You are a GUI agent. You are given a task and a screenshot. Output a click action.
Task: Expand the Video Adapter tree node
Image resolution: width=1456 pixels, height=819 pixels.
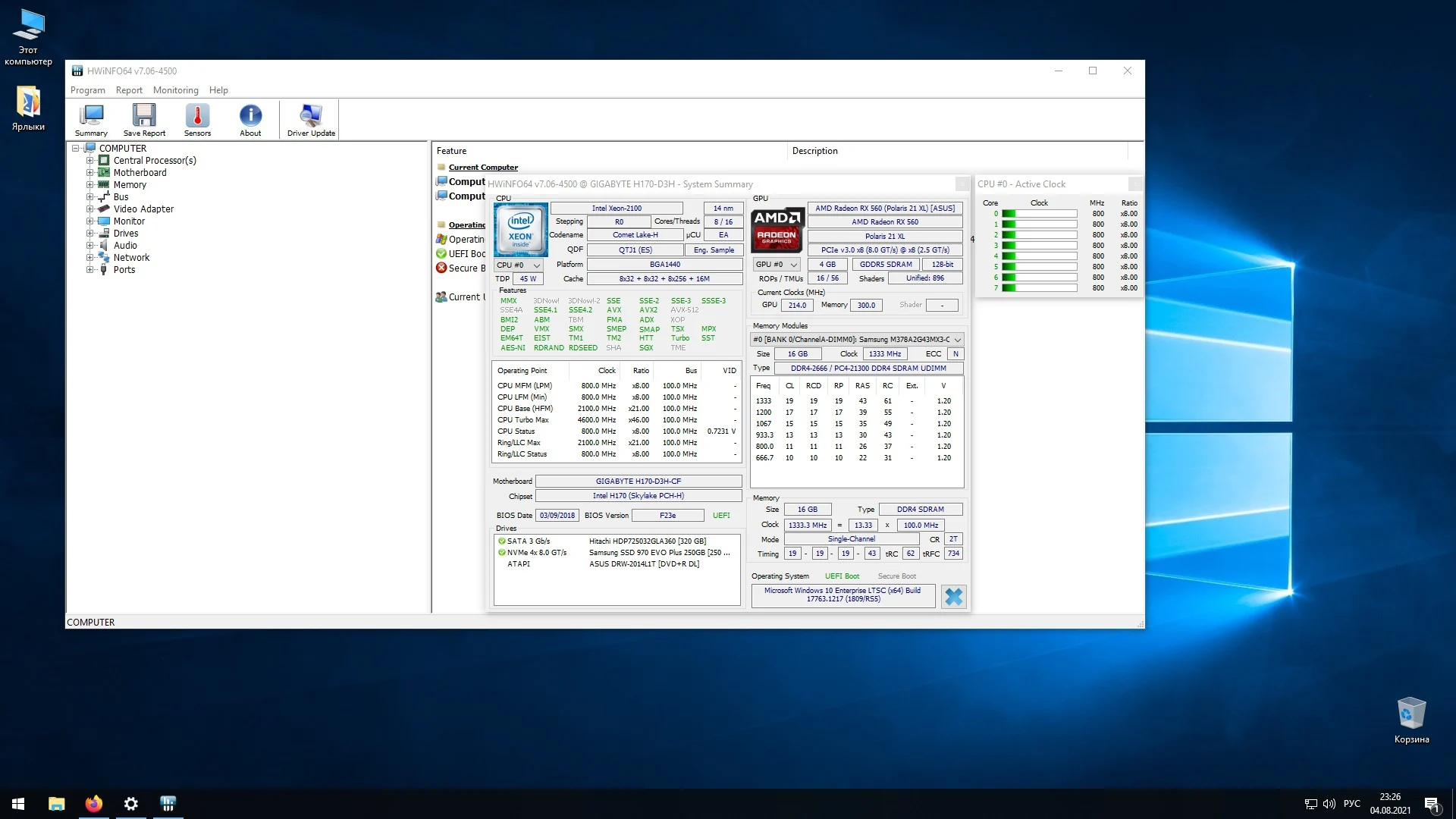coord(89,209)
